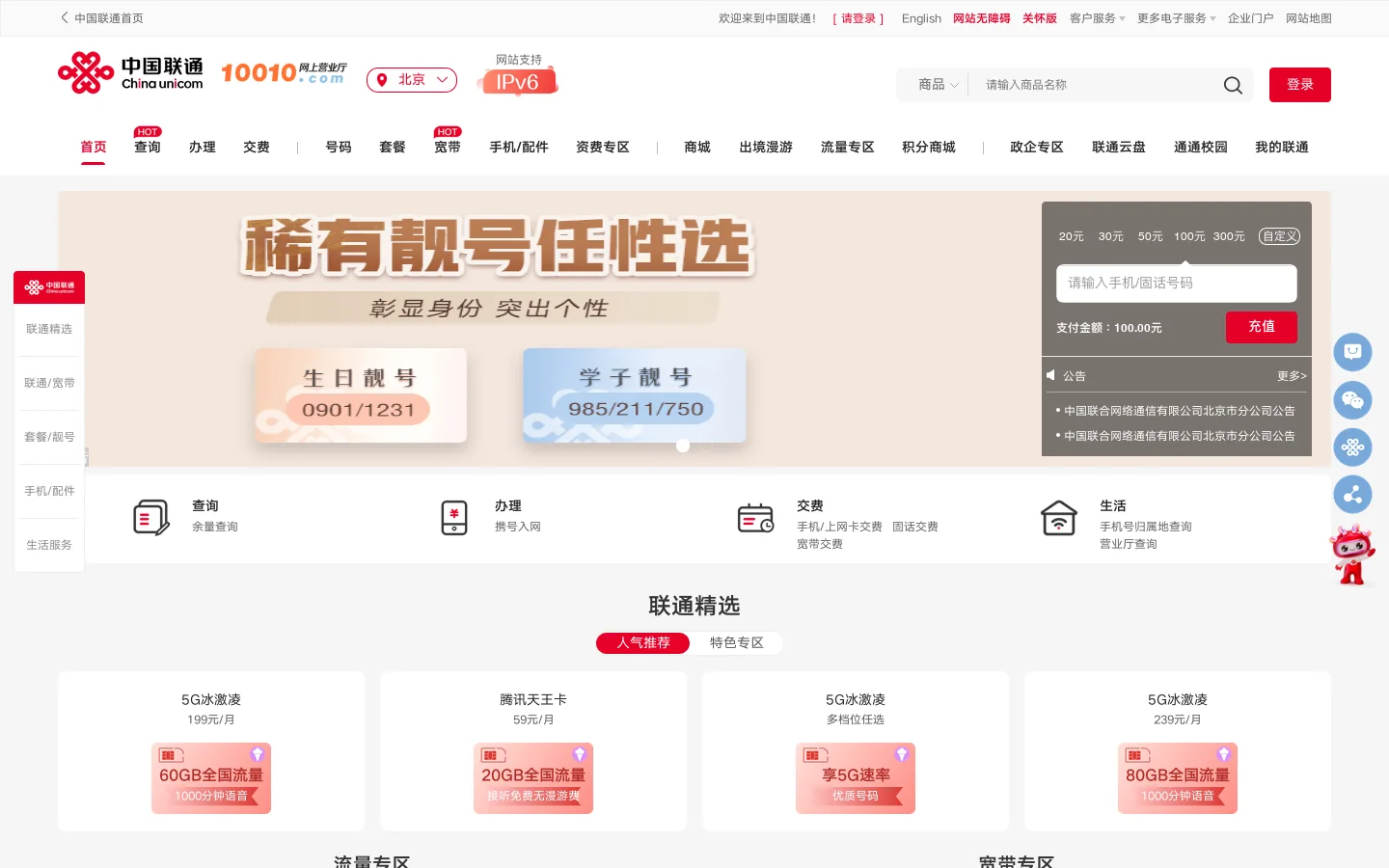Select the 300元 recharge amount
The image size is (1389, 868).
1229,236
